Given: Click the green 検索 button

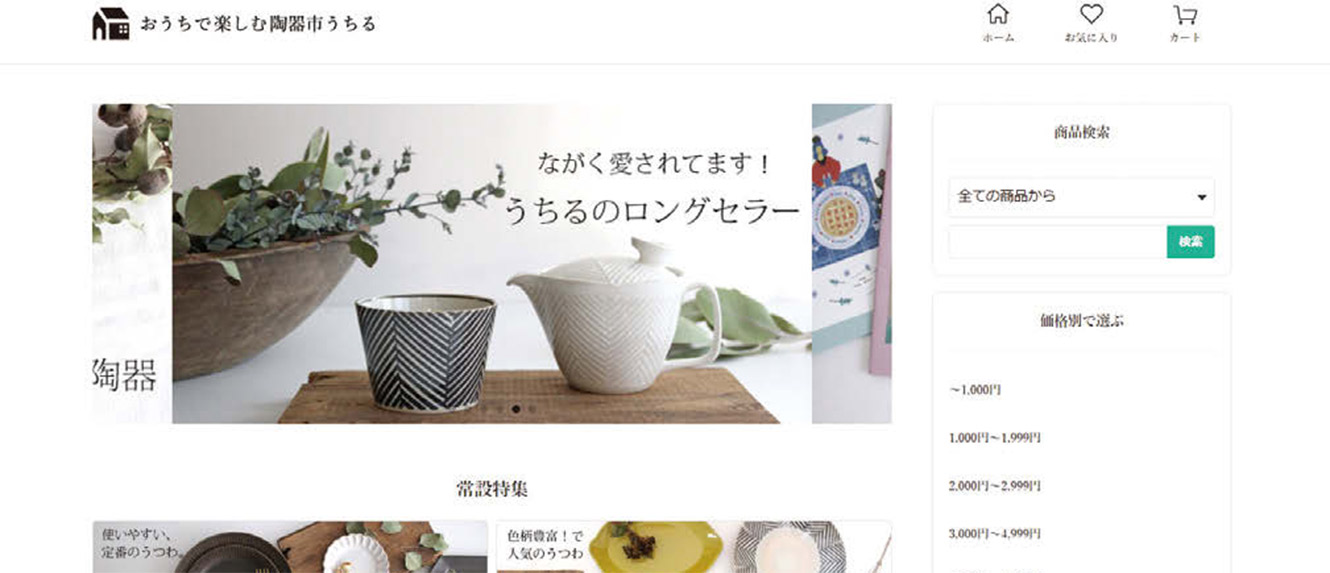Looking at the screenshot, I should click(x=1190, y=242).
